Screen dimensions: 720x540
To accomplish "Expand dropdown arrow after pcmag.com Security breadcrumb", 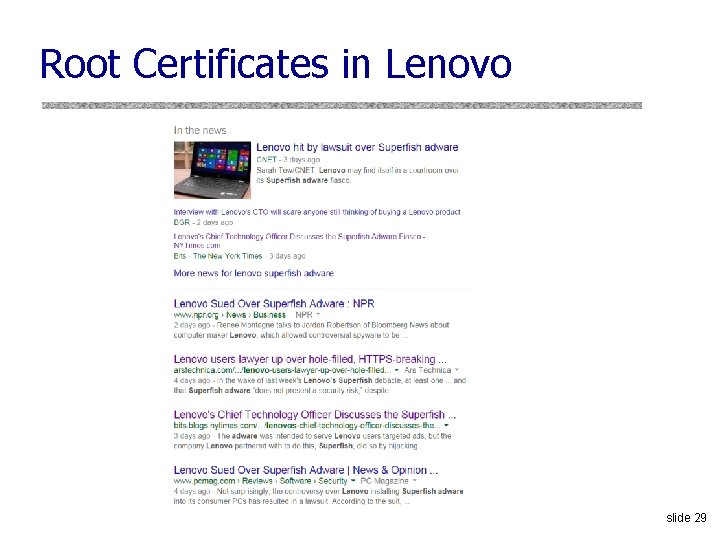I will 353,481.
